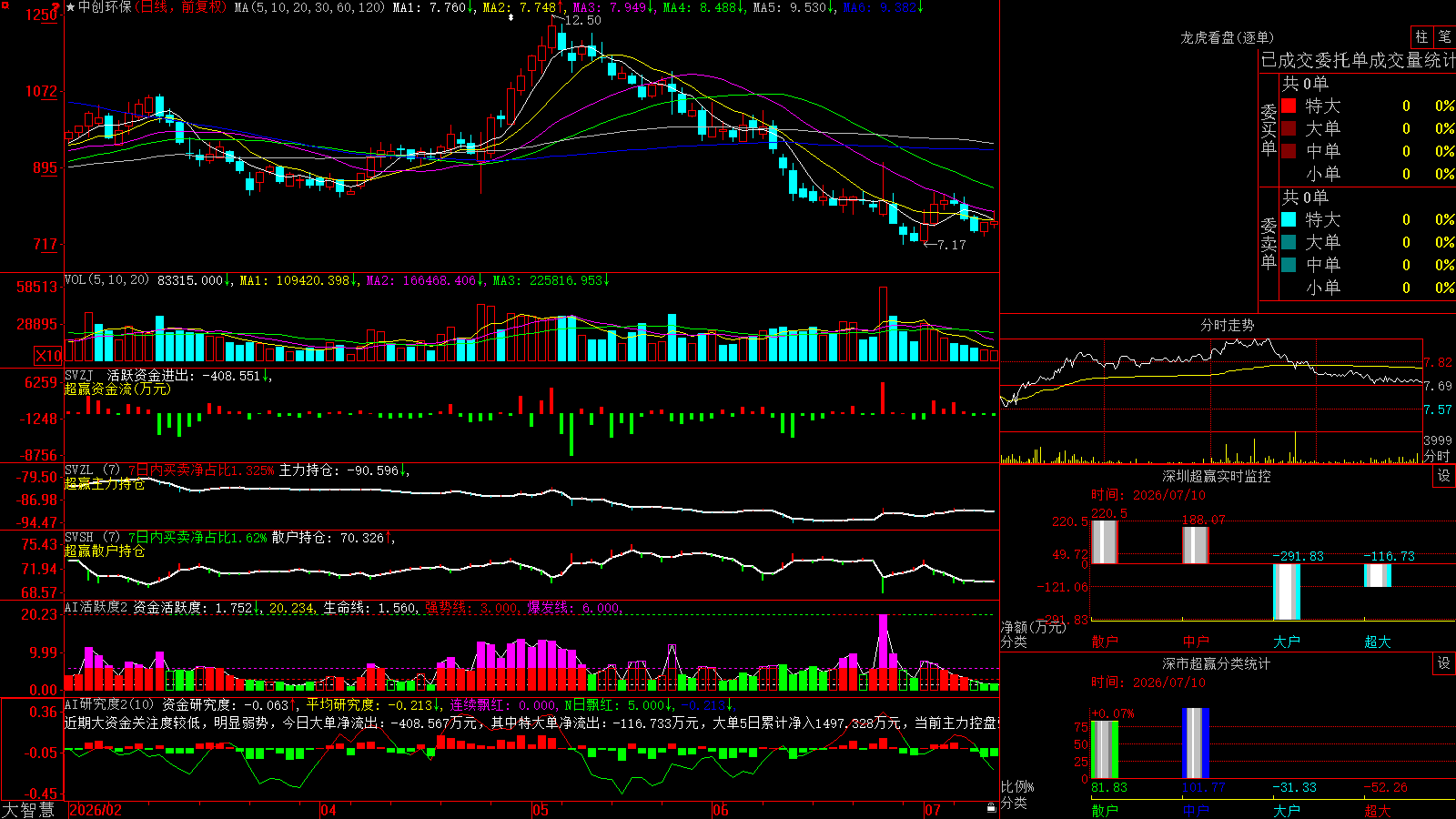Click the 中创环保 stock name in chart header
The image size is (1456, 819).
(x=105, y=7)
